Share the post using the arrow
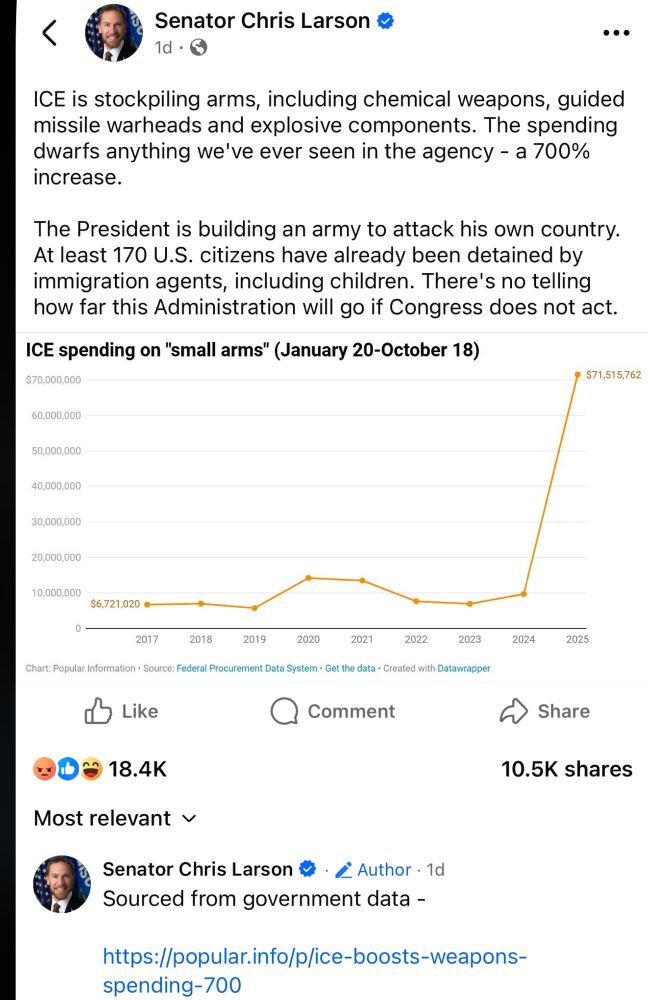648x1000 pixels. pos(545,711)
